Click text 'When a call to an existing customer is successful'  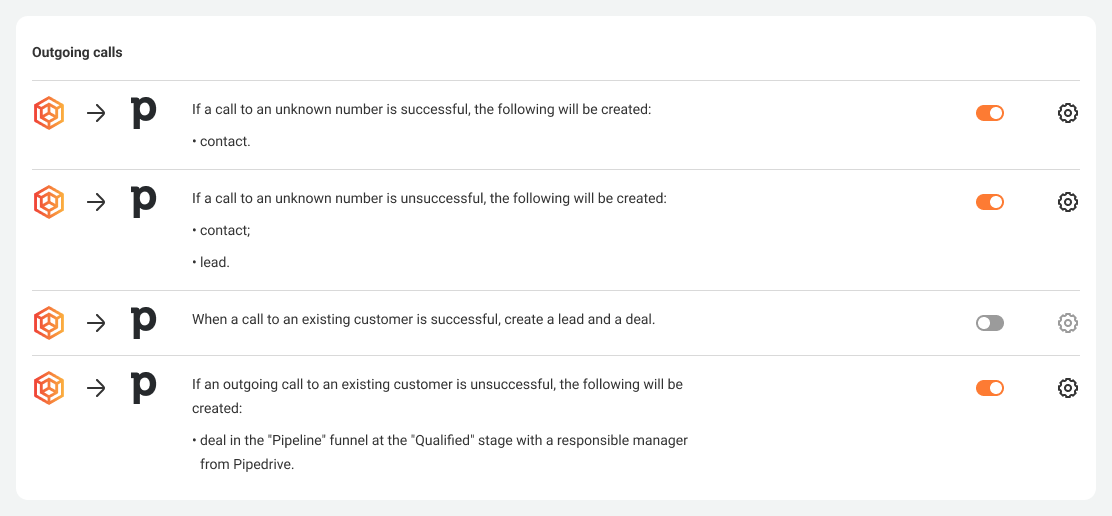pos(346,320)
